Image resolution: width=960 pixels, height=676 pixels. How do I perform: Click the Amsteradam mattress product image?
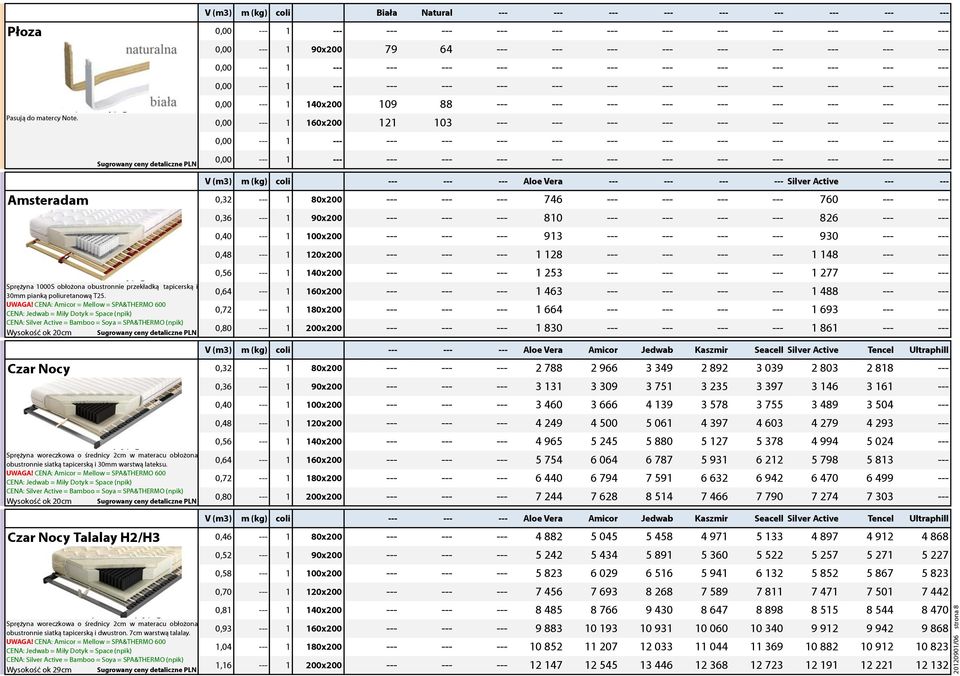click(x=104, y=246)
